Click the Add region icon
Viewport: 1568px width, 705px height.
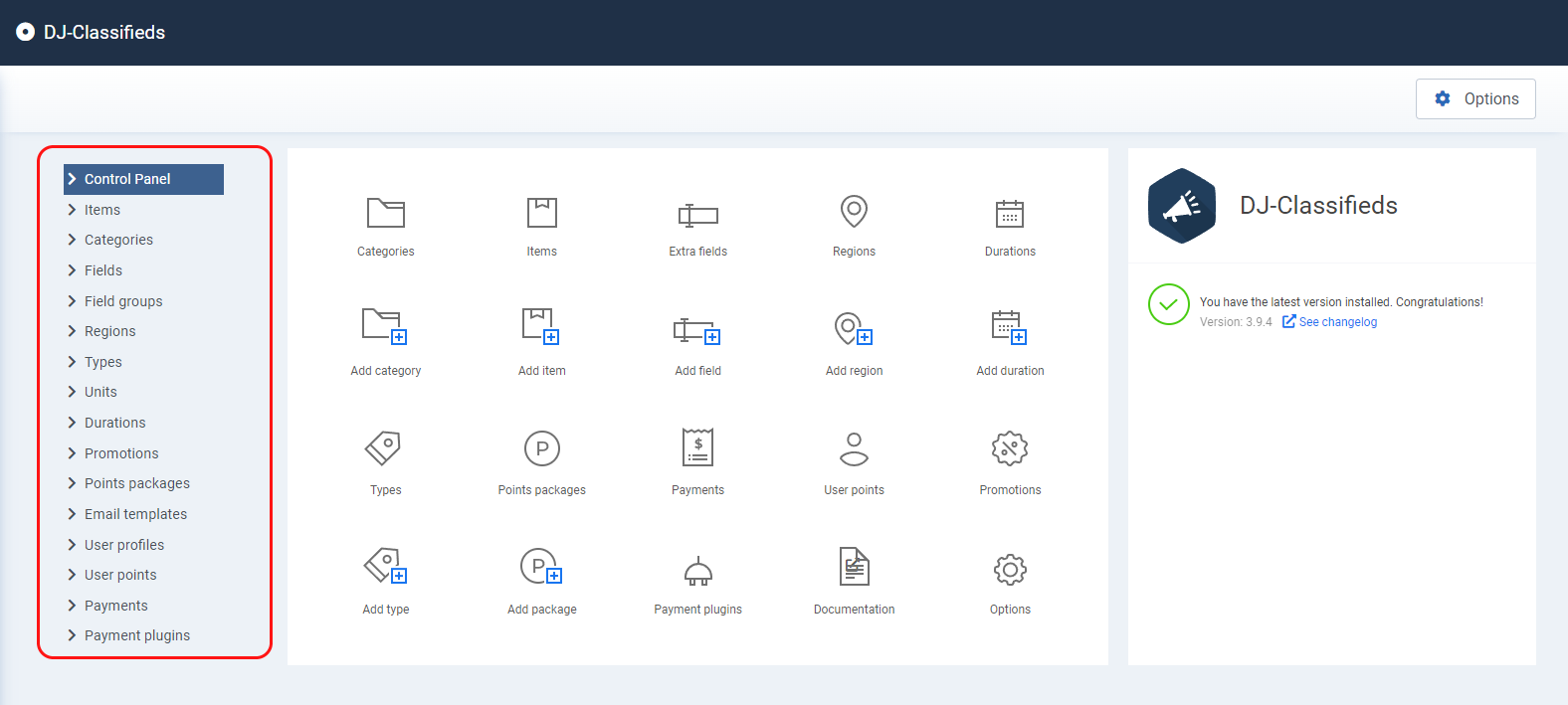[x=855, y=328]
